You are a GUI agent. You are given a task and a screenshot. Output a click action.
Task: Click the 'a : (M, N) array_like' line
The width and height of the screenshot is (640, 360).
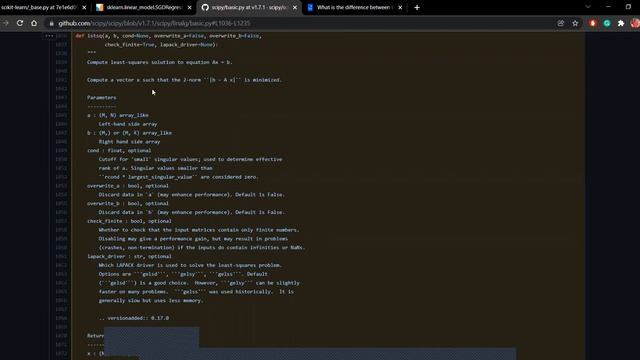click(118, 116)
